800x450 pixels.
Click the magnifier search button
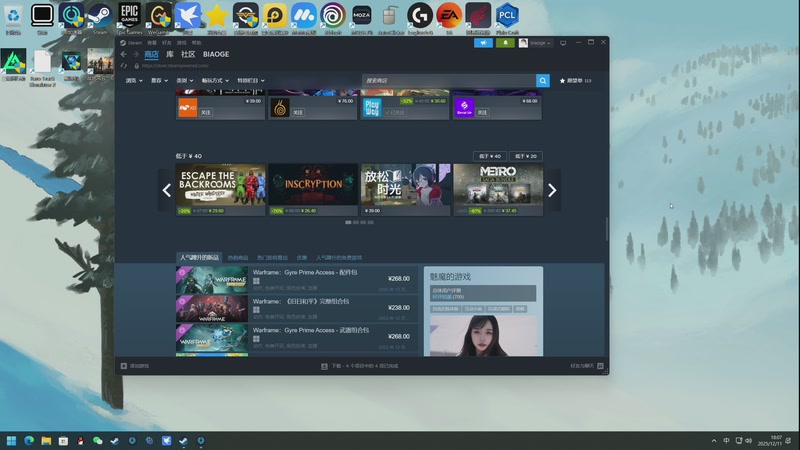click(543, 81)
